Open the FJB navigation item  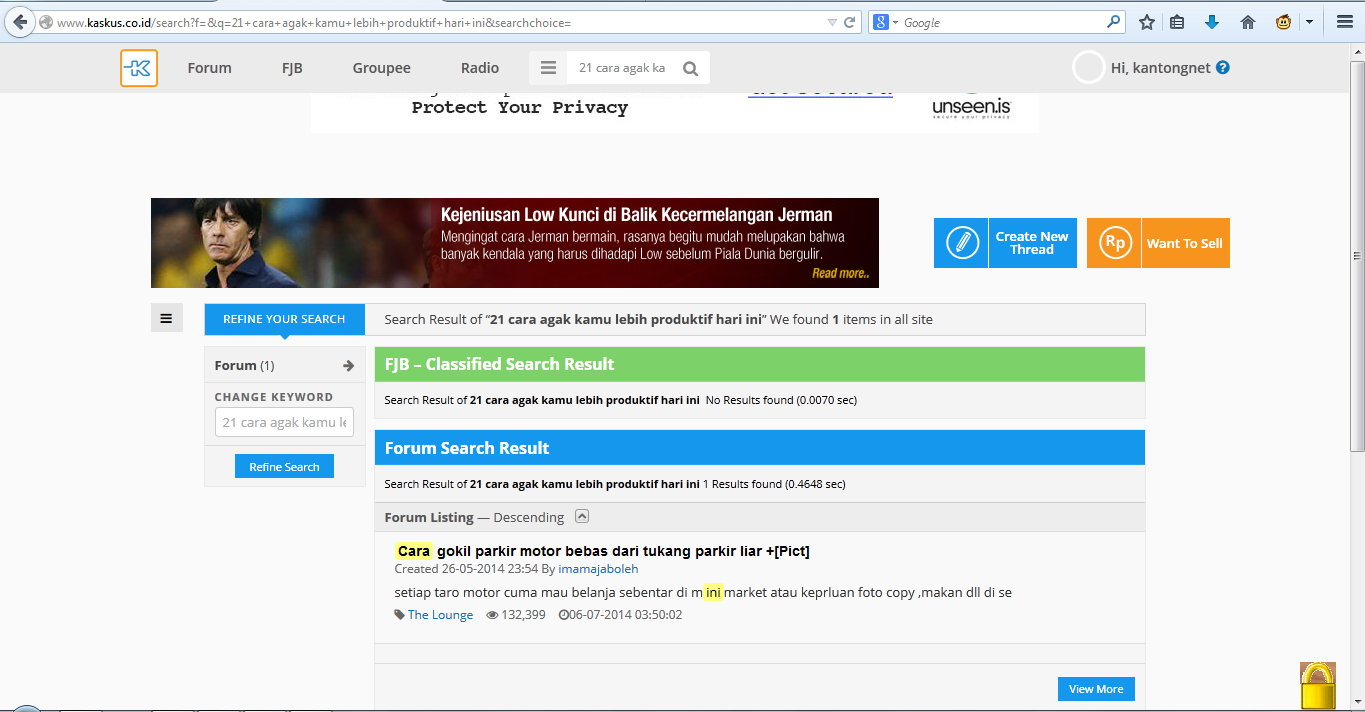(x=292, y=68)
